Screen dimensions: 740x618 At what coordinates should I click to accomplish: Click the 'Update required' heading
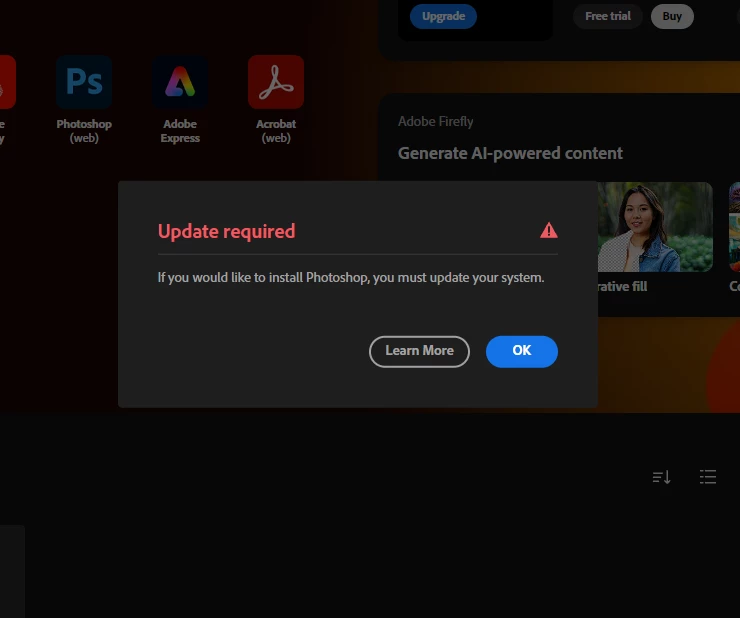(x=227, y=231)
